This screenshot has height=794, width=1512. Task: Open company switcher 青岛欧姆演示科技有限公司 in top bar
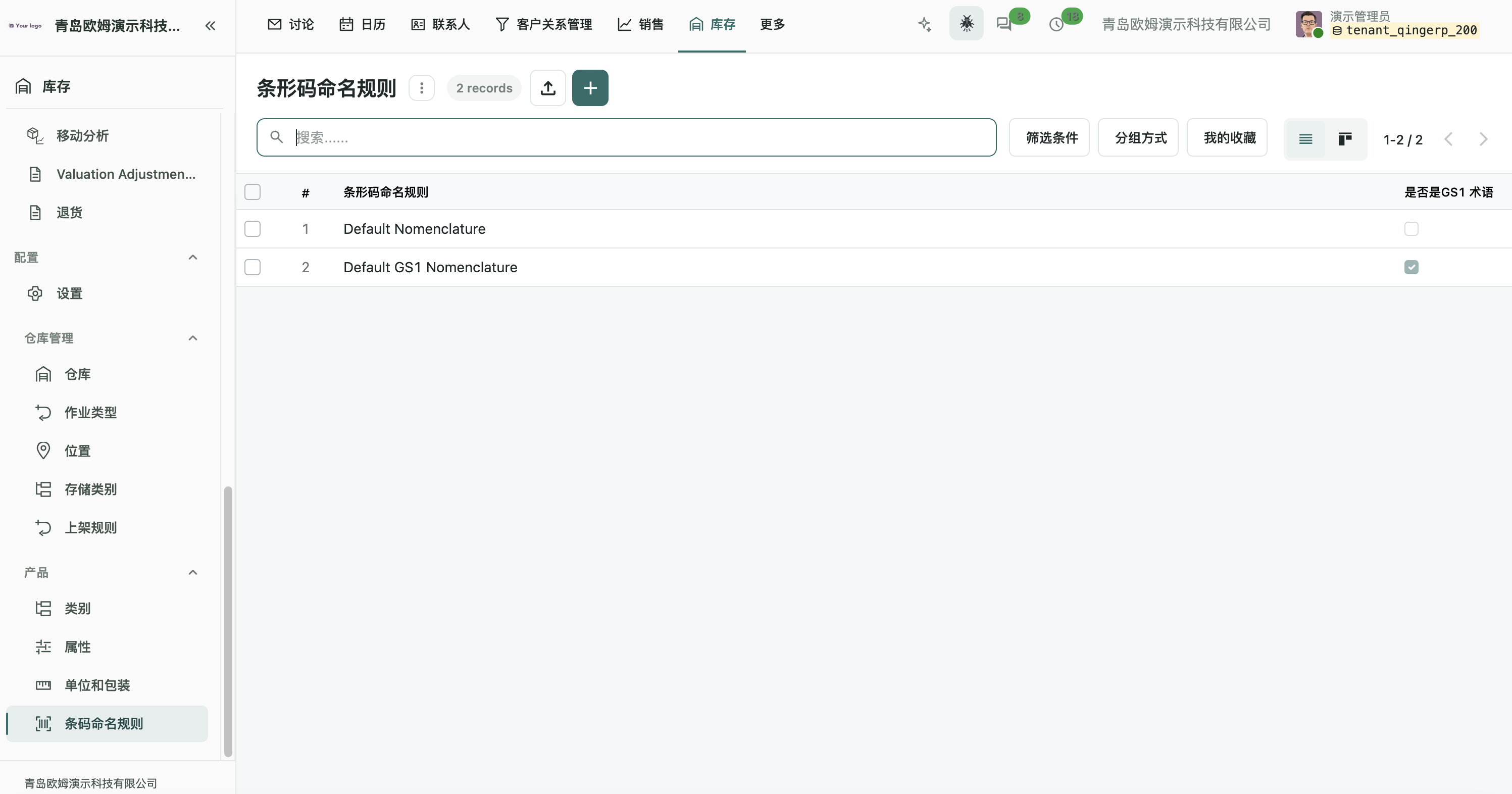1186,24
